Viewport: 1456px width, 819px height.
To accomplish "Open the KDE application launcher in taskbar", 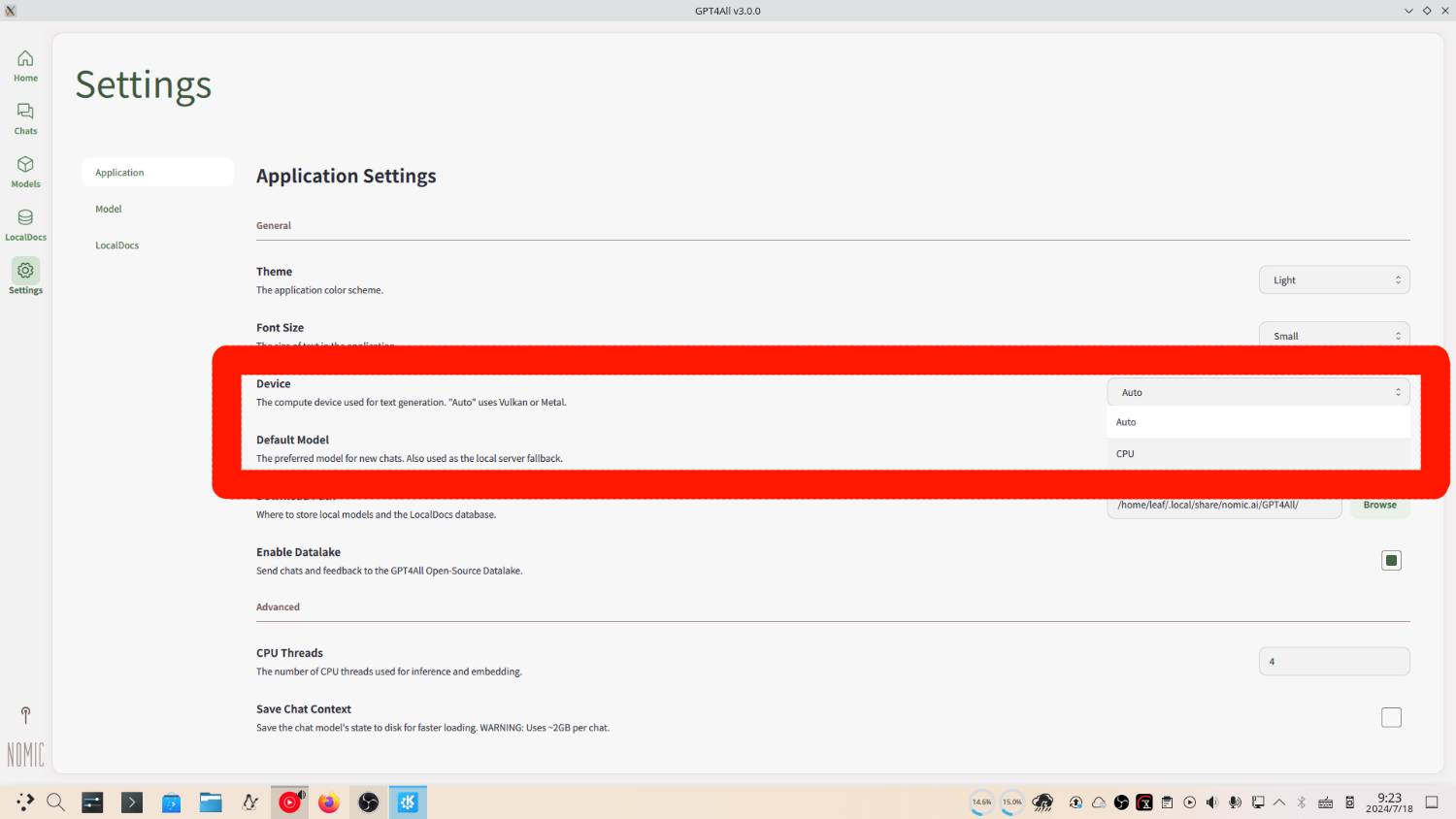I will [25, 803].
